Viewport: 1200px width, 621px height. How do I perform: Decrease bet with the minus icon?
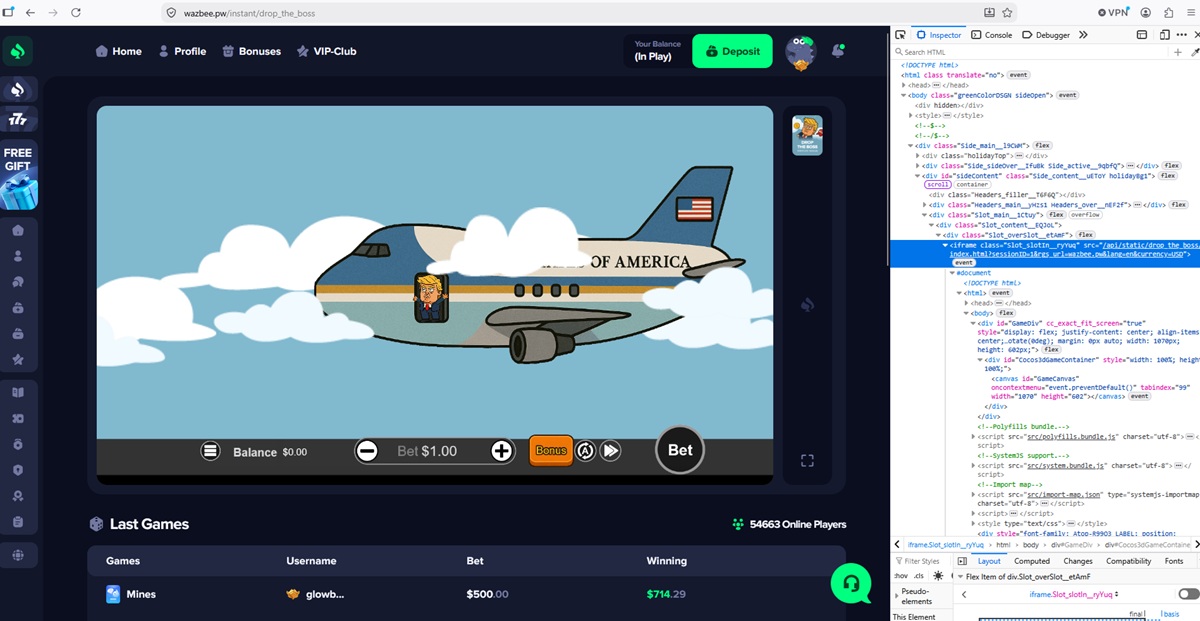click(x=367, y=451)
